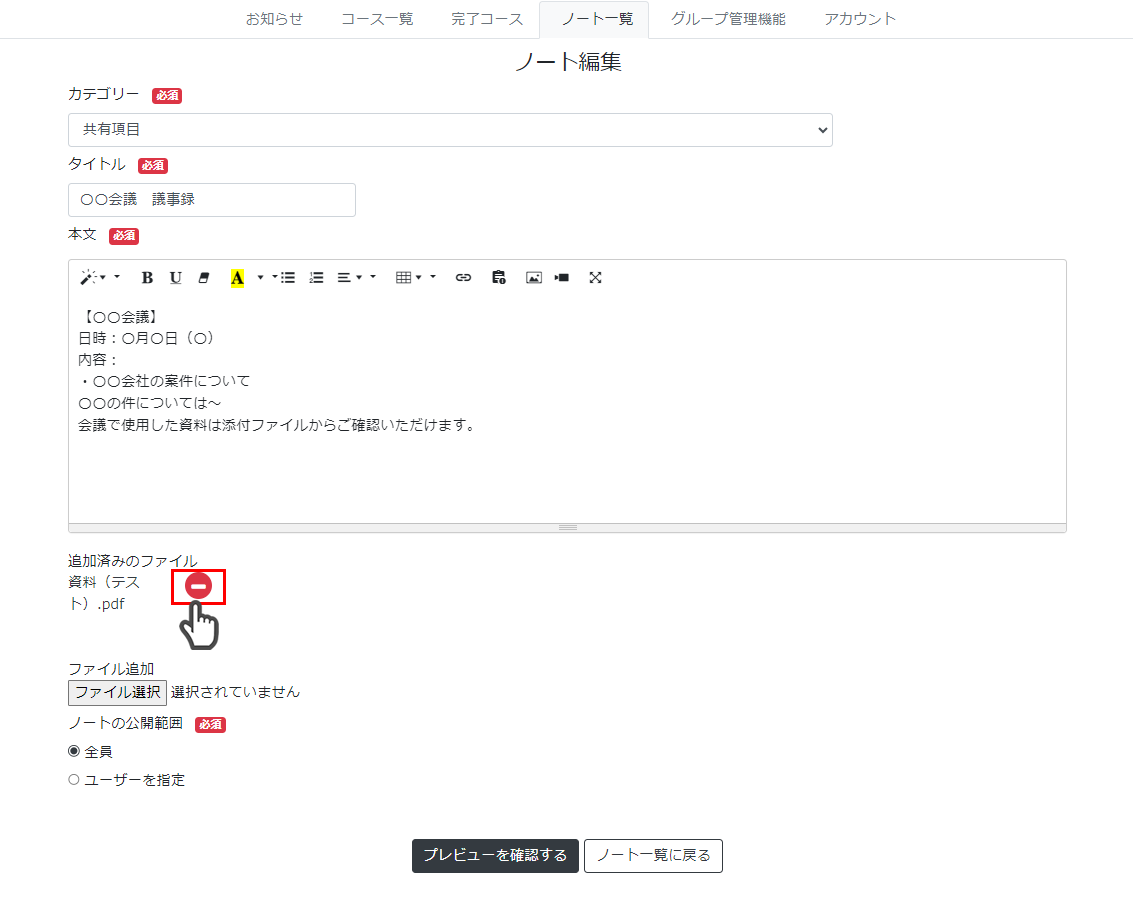Select the ユーザーを指定 radio option
The height and width of the screenshot is (899, 1133).
(74, 780)
